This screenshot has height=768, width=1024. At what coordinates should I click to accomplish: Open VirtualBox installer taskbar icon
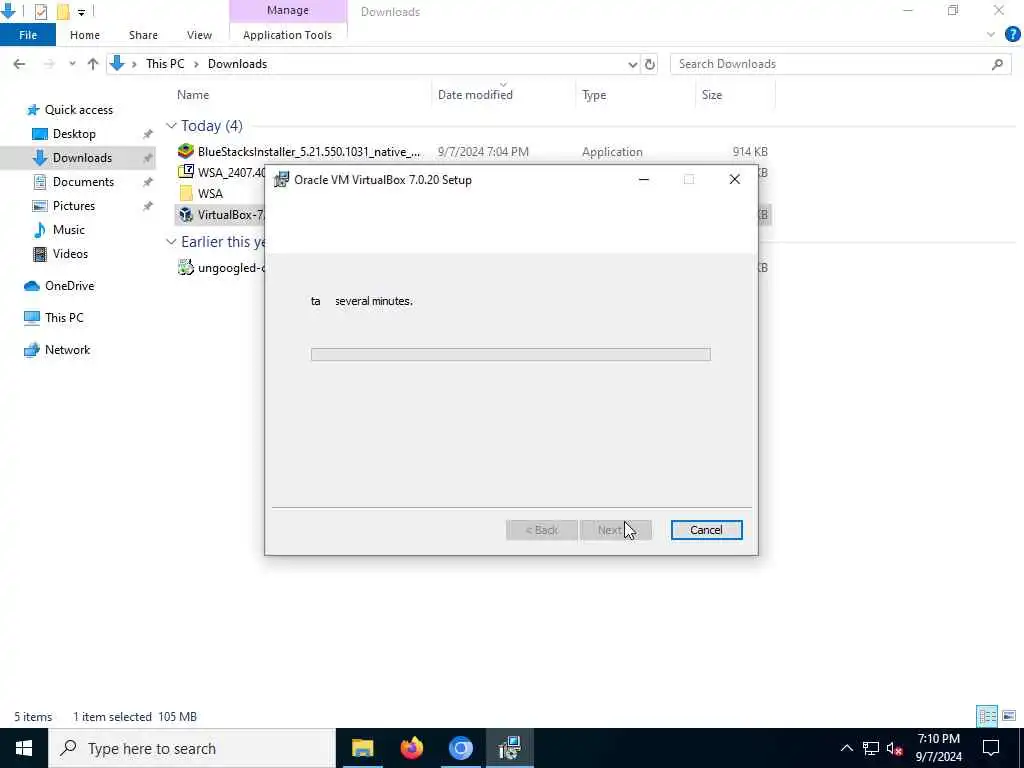pos(509,748)
